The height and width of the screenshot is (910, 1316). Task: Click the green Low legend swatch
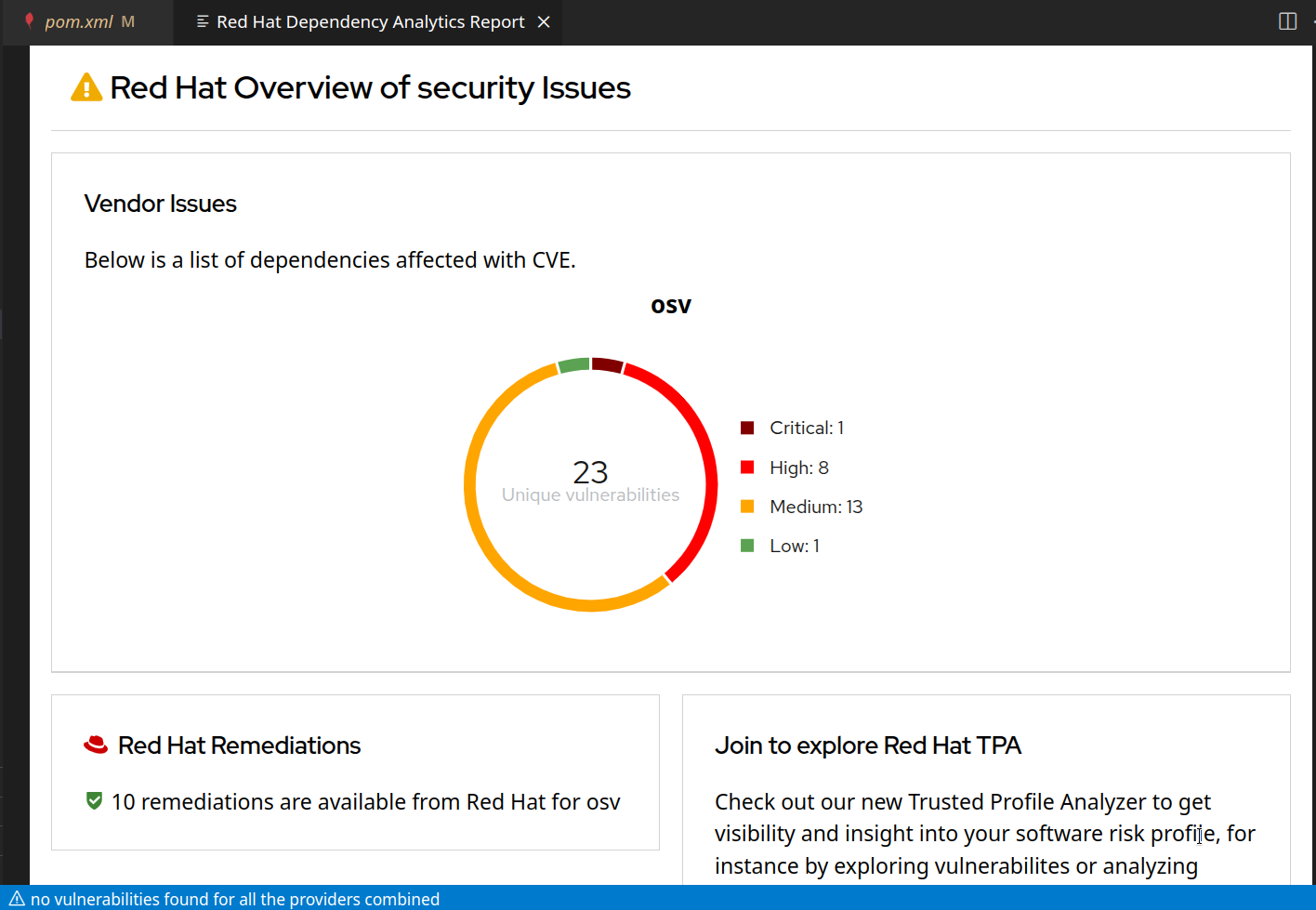747,546
